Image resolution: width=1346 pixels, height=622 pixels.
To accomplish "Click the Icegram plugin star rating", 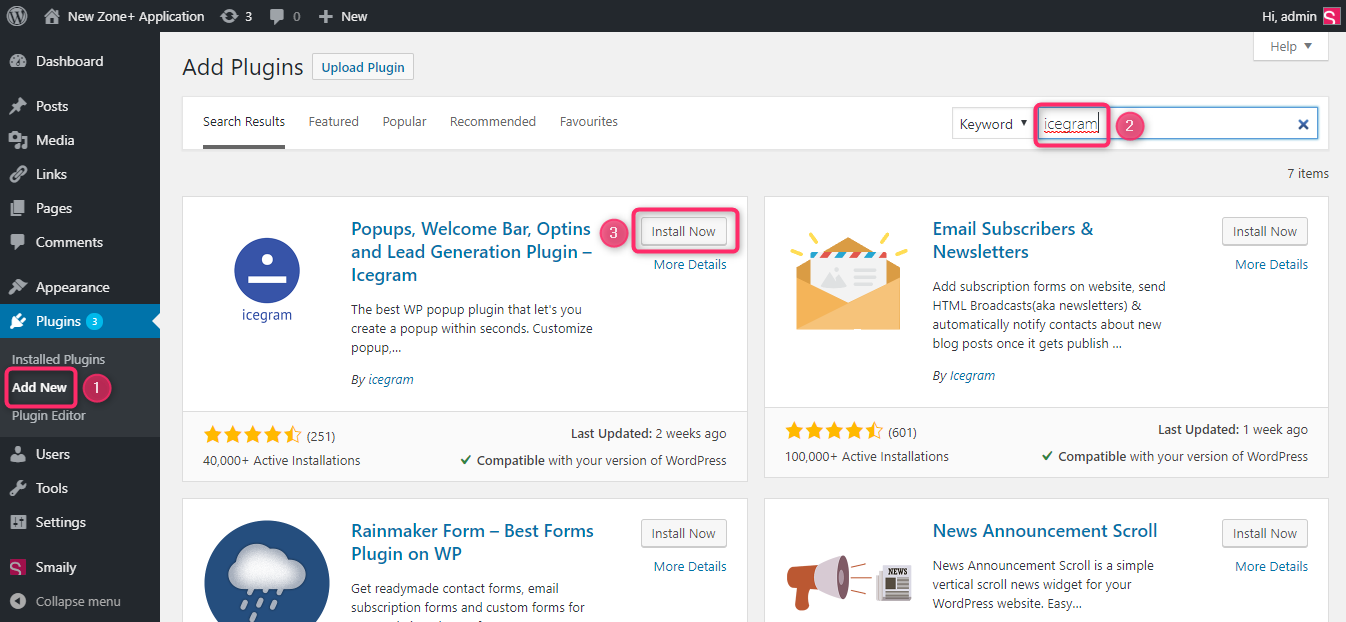I will [252, 435].
